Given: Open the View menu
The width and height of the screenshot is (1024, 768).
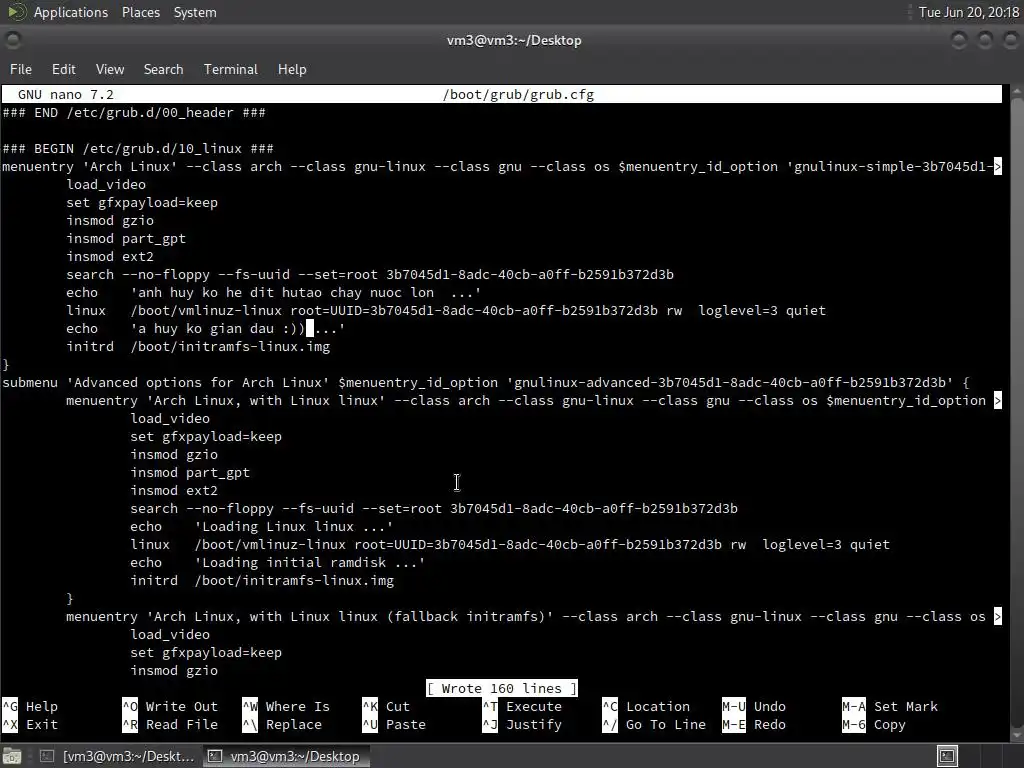Looking at the screenshot, I should (x=110, y=69).
